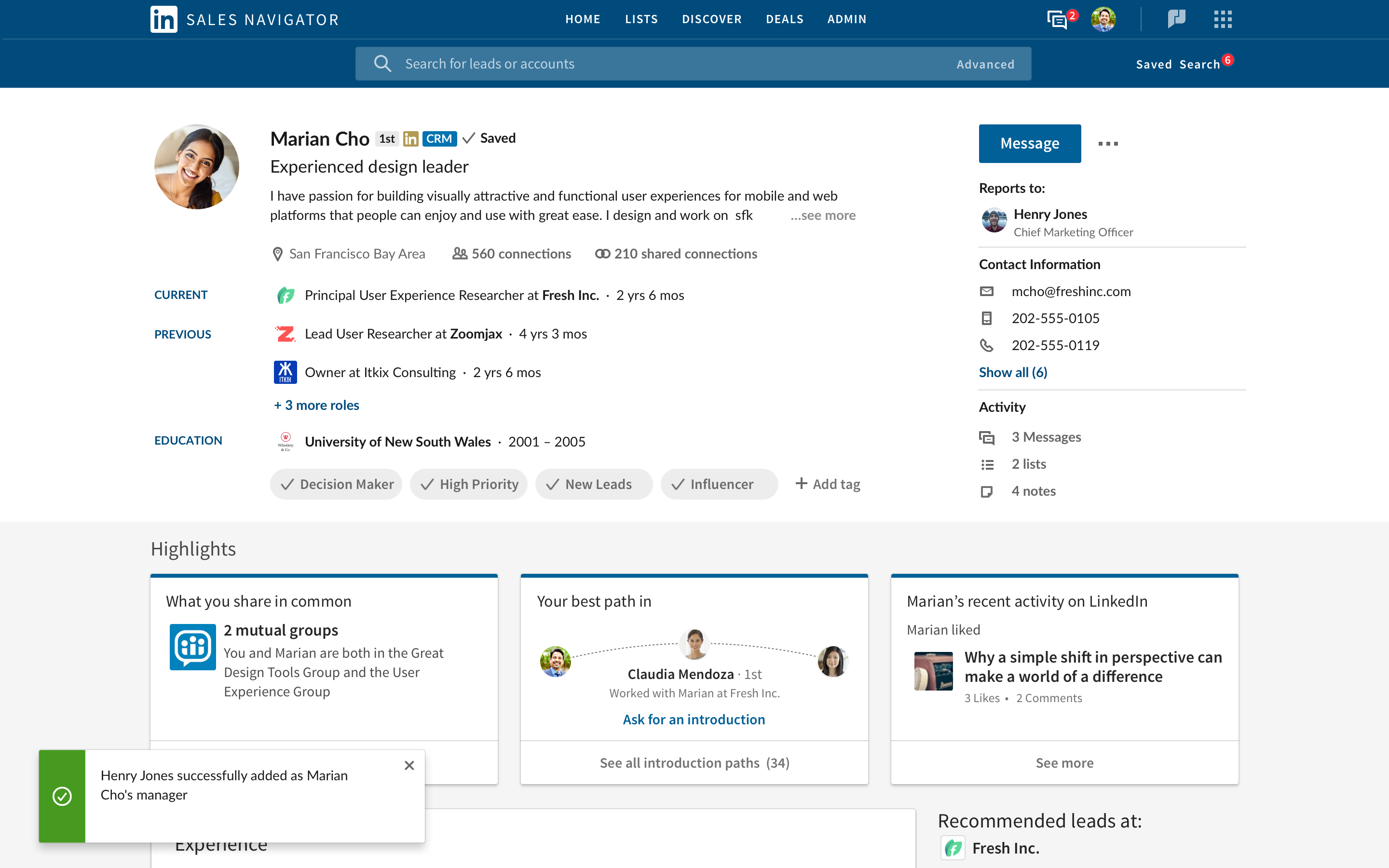
Task: Expand summary with see more
Action: pyautogui.click(x=823, y=215)
